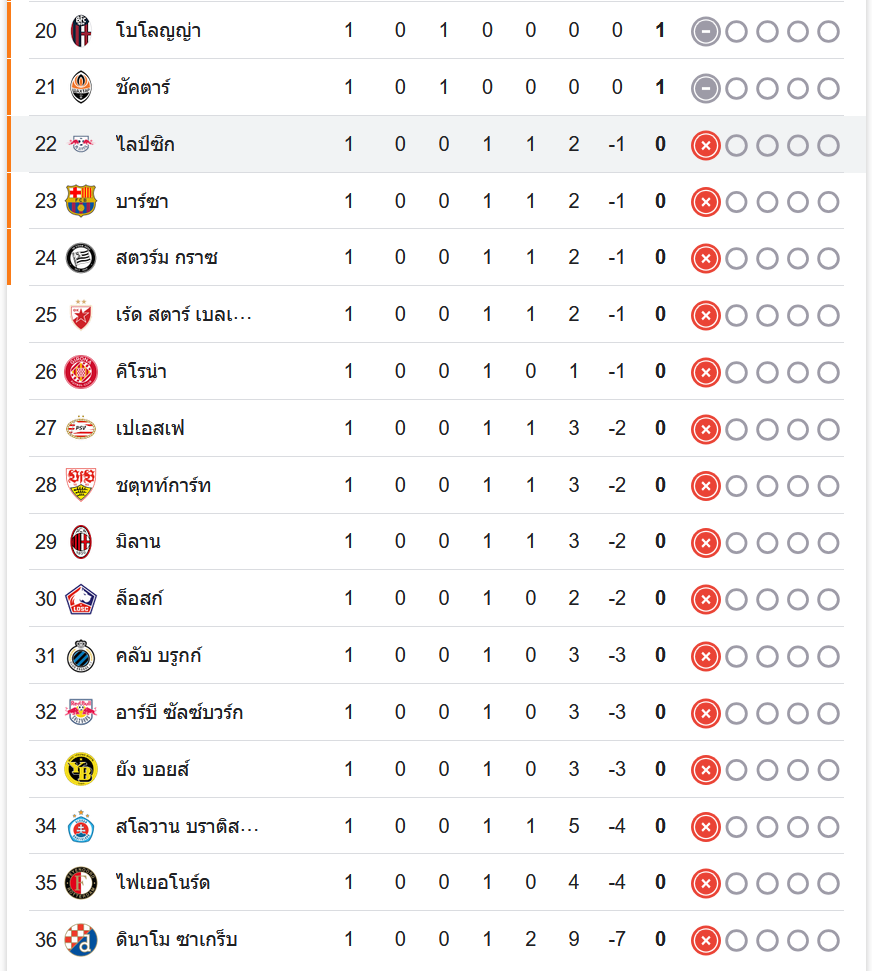The width and height of the screenshot is (872, 971).
Task: Click the VfB Stuttgart crest icon
Action: 81,485
